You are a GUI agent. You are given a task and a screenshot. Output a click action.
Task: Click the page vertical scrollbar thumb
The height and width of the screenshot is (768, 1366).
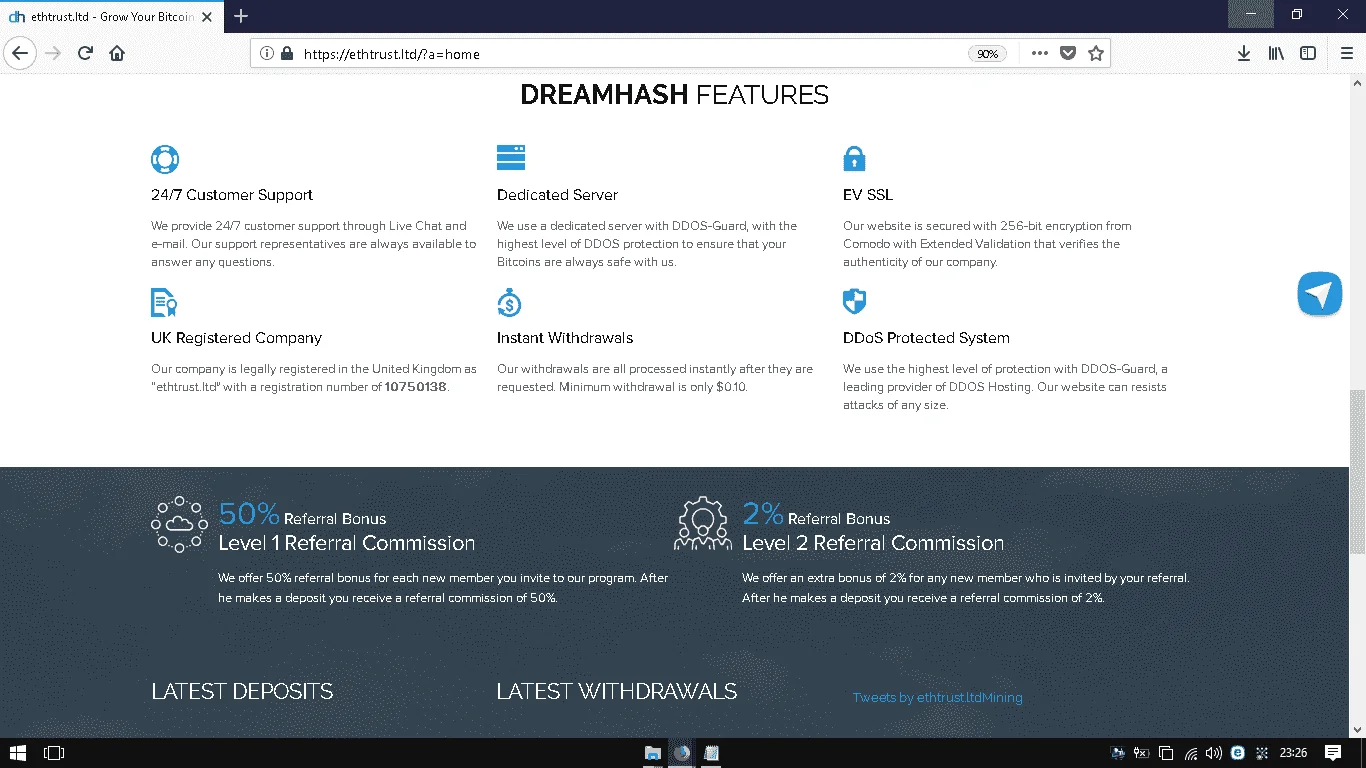pos(1357,471)
